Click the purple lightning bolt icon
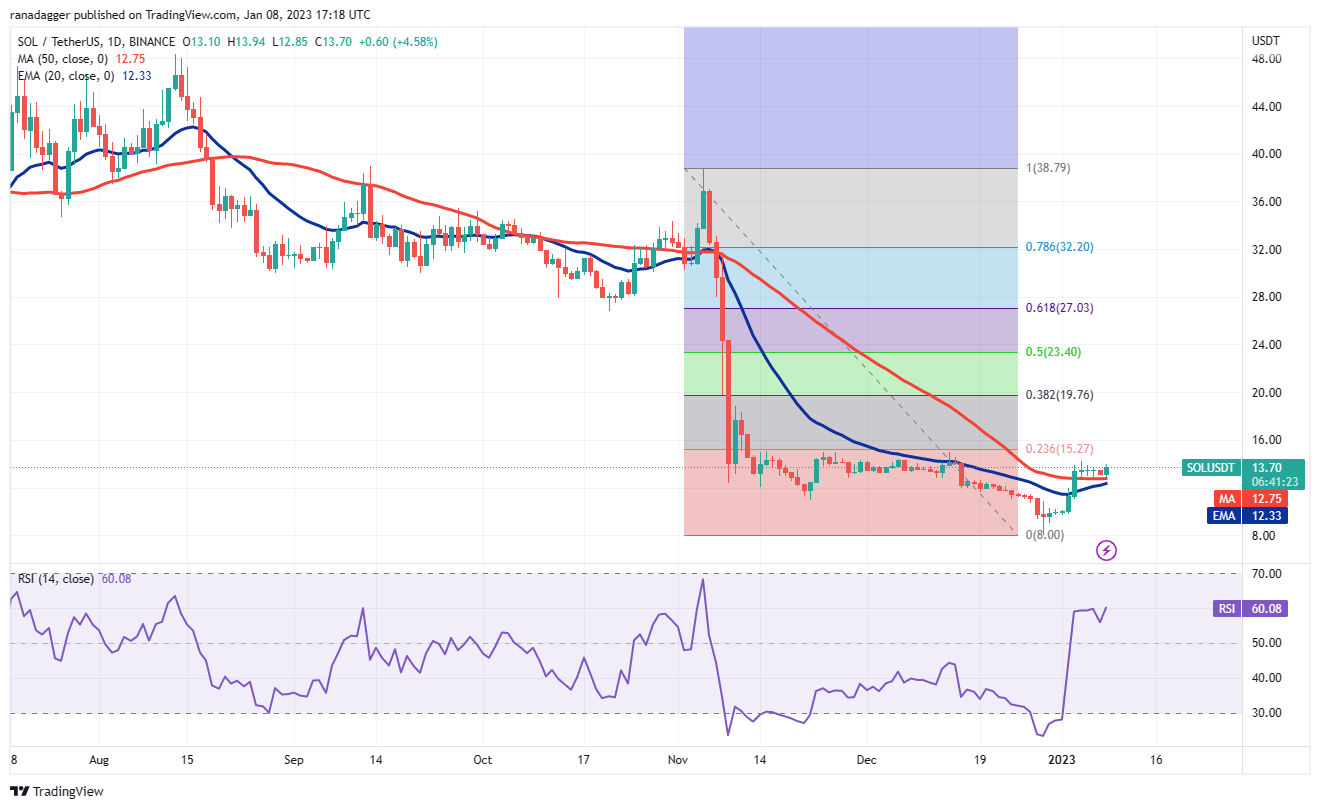Viewport: 1320px width, 809px height. click(x=1106, y=550)
